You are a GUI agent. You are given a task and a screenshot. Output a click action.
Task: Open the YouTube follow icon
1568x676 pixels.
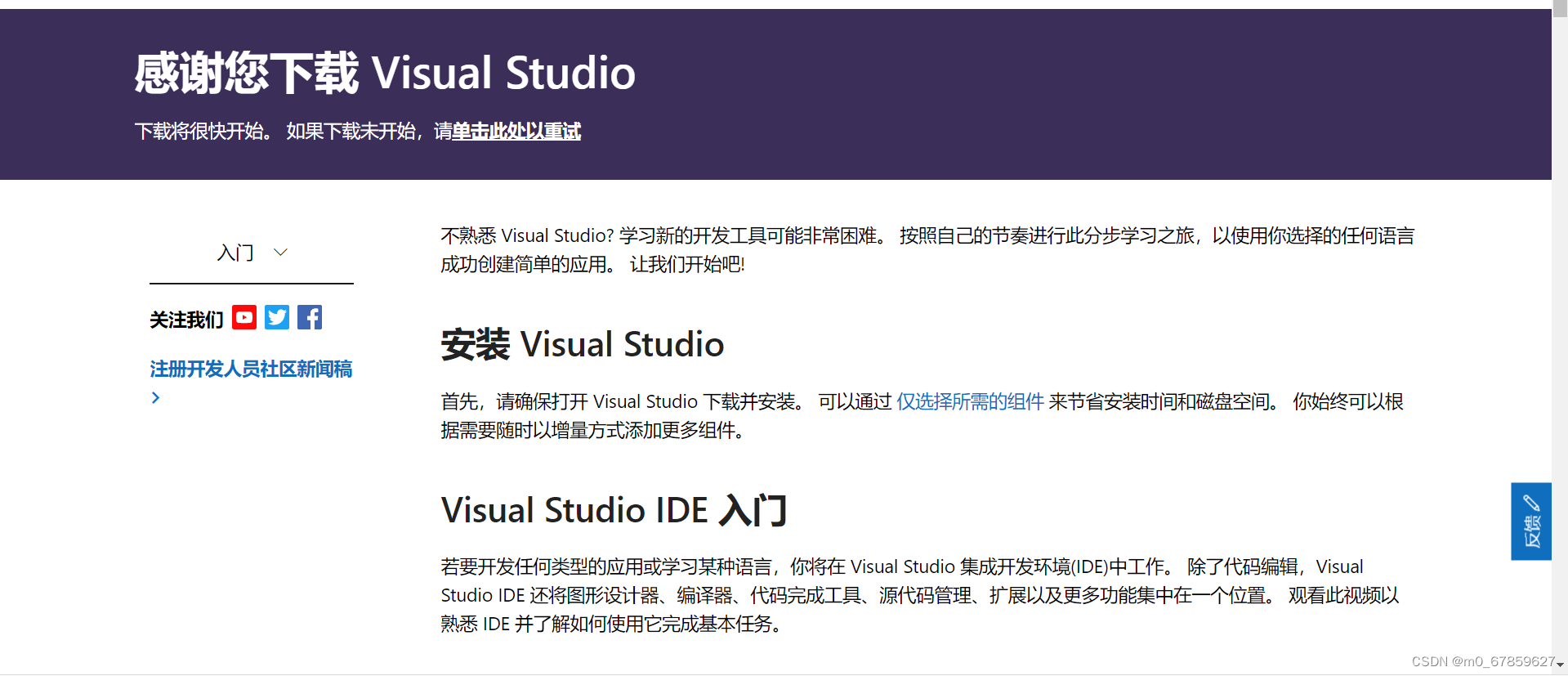(243, 317)
